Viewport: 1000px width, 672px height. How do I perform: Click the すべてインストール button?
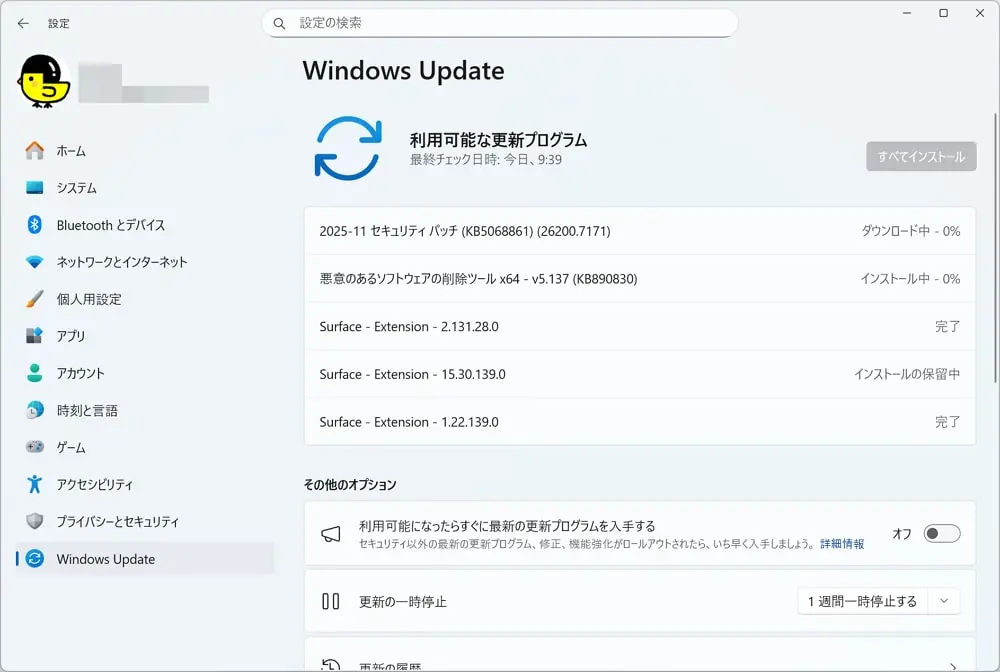[x=920, y=156]
